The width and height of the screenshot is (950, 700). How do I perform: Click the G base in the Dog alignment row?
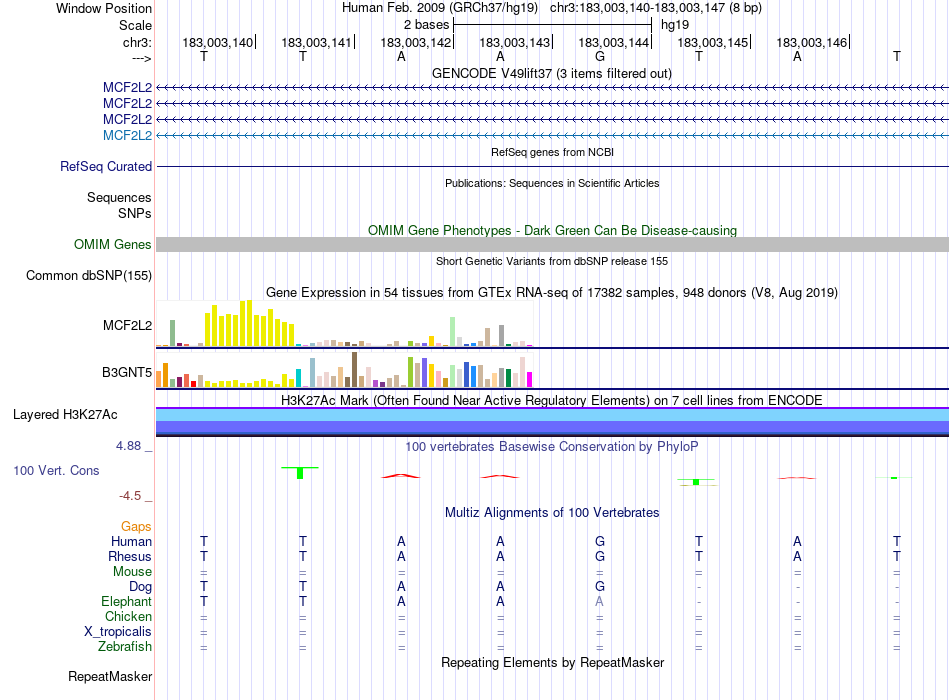[600, 586]
